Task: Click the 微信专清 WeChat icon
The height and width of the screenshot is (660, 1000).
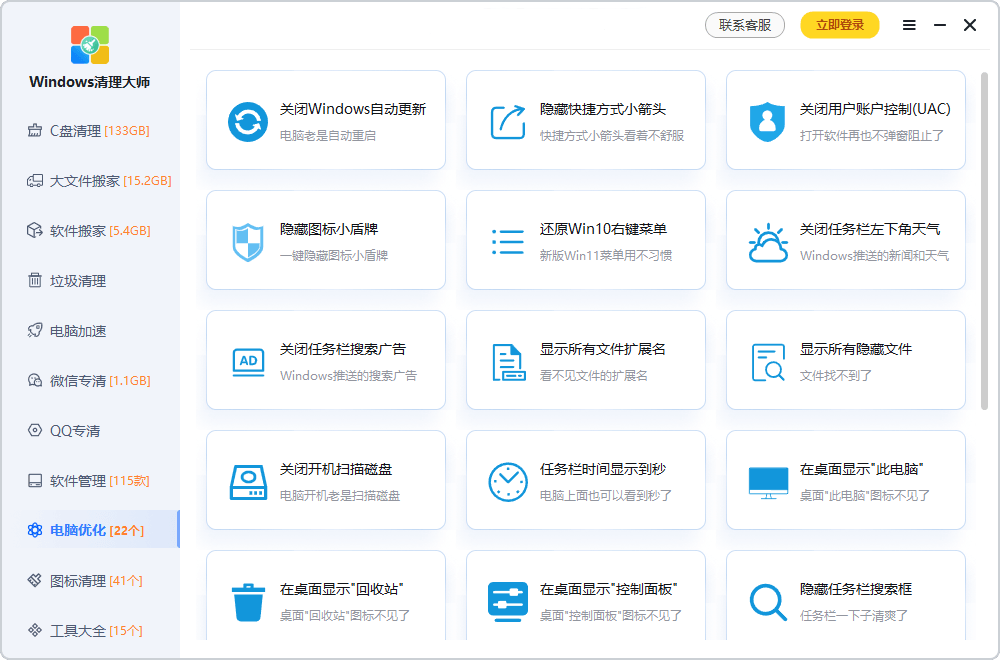Action: [x=35, y=381]
